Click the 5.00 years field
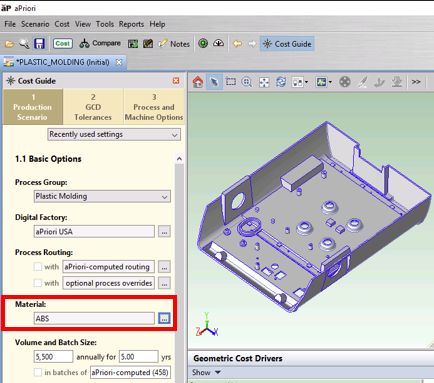Screen dimensions: 434x383 (139, 357)
